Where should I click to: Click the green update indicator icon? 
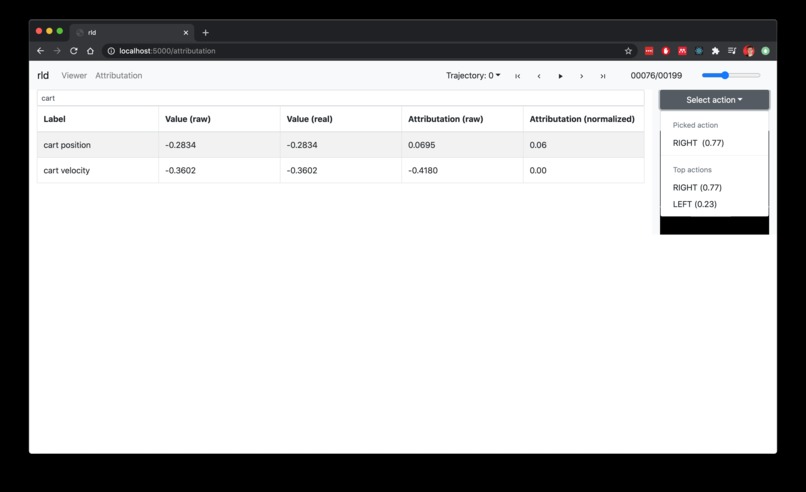(765, 51)
